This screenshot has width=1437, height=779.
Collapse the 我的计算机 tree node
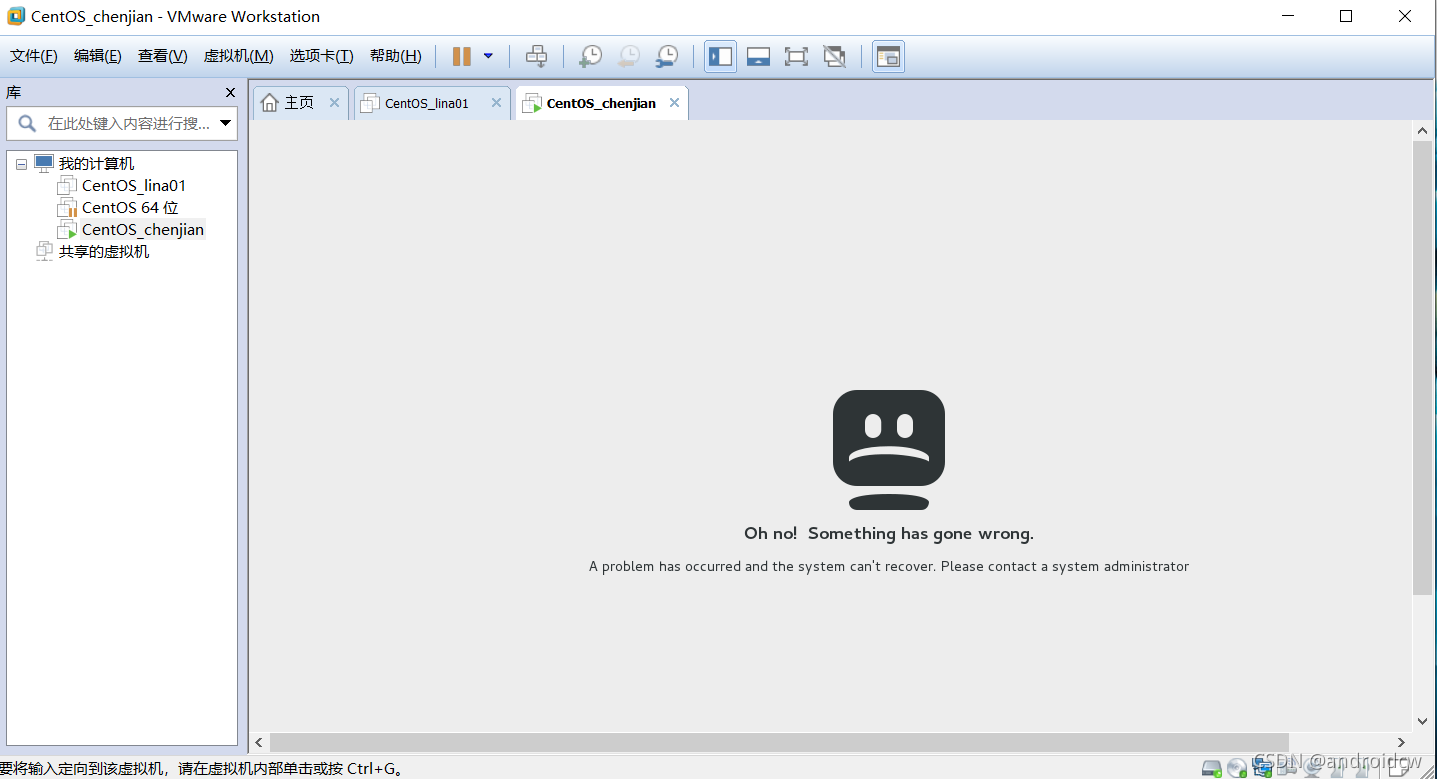pyautogui.click(x=21, y=164)
